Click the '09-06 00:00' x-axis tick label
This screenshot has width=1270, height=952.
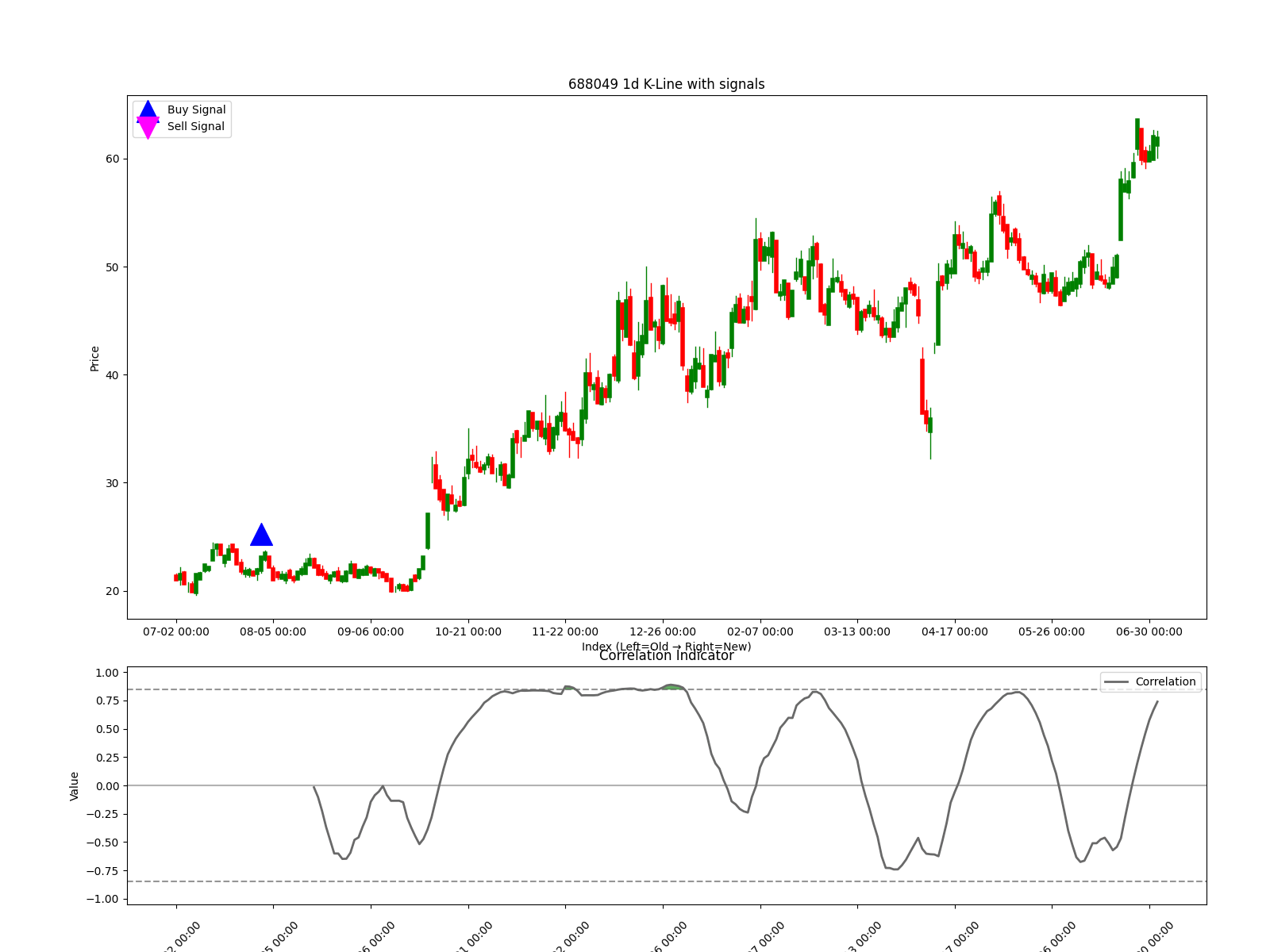(x=371, y=631)
